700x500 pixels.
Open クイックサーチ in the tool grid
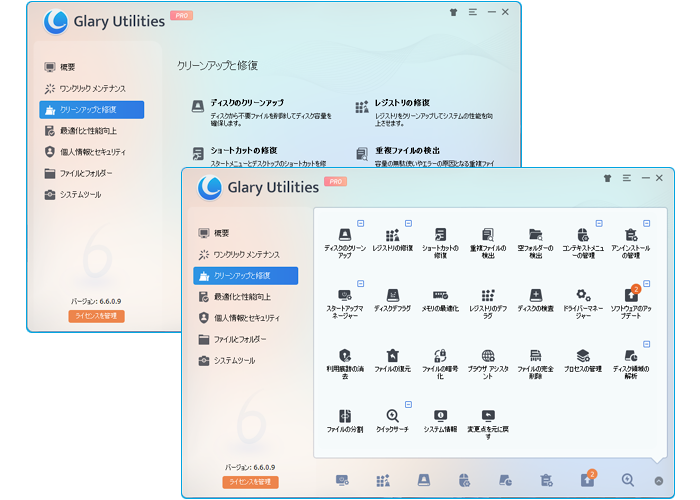[392, 421]
